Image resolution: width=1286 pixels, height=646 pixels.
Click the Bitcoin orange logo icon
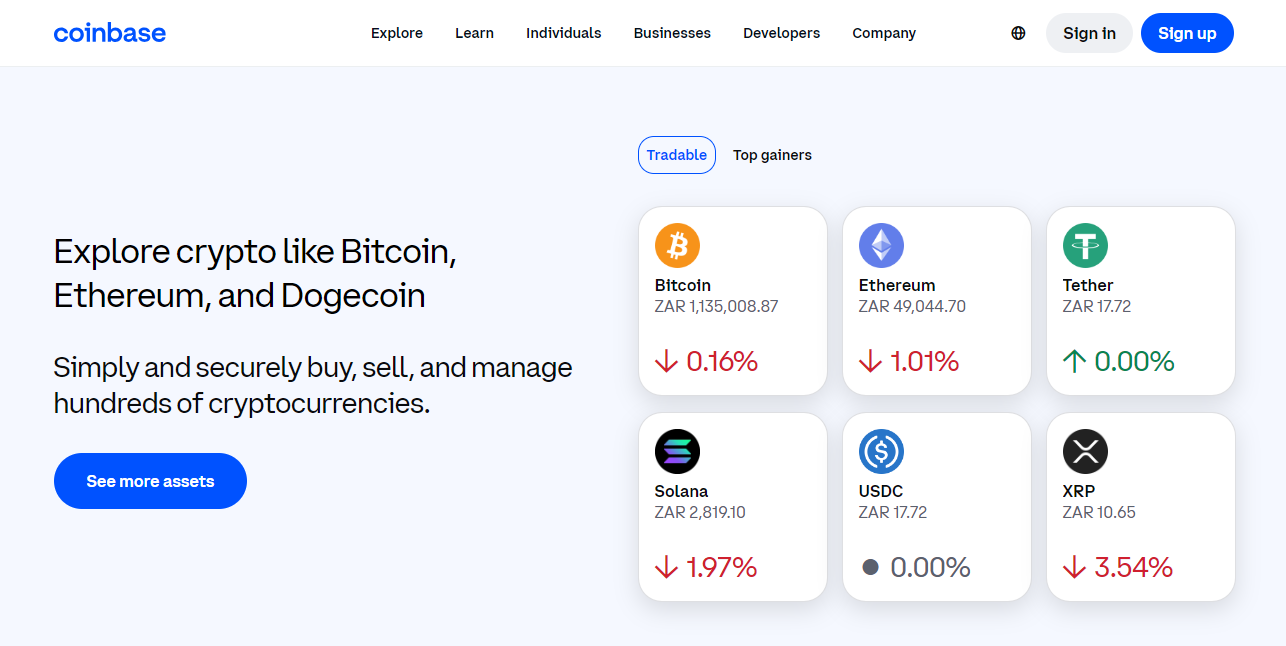677,245
